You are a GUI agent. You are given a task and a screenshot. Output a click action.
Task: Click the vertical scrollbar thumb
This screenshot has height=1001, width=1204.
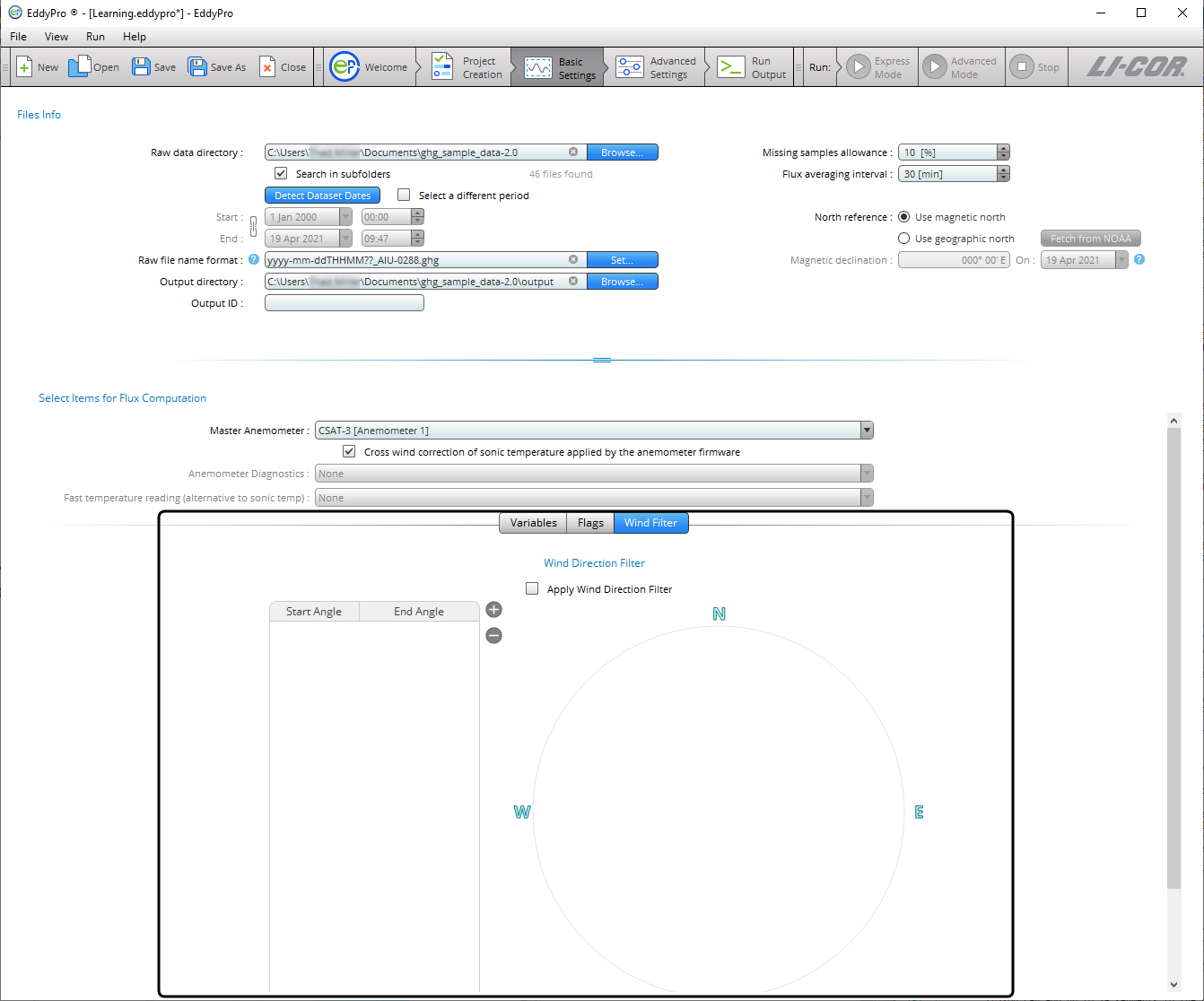pos(1173,658)
